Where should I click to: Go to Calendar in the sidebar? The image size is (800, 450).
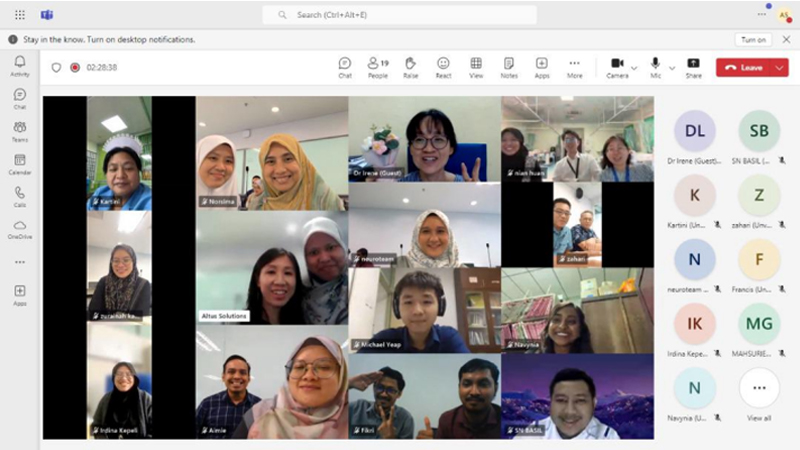19,164
